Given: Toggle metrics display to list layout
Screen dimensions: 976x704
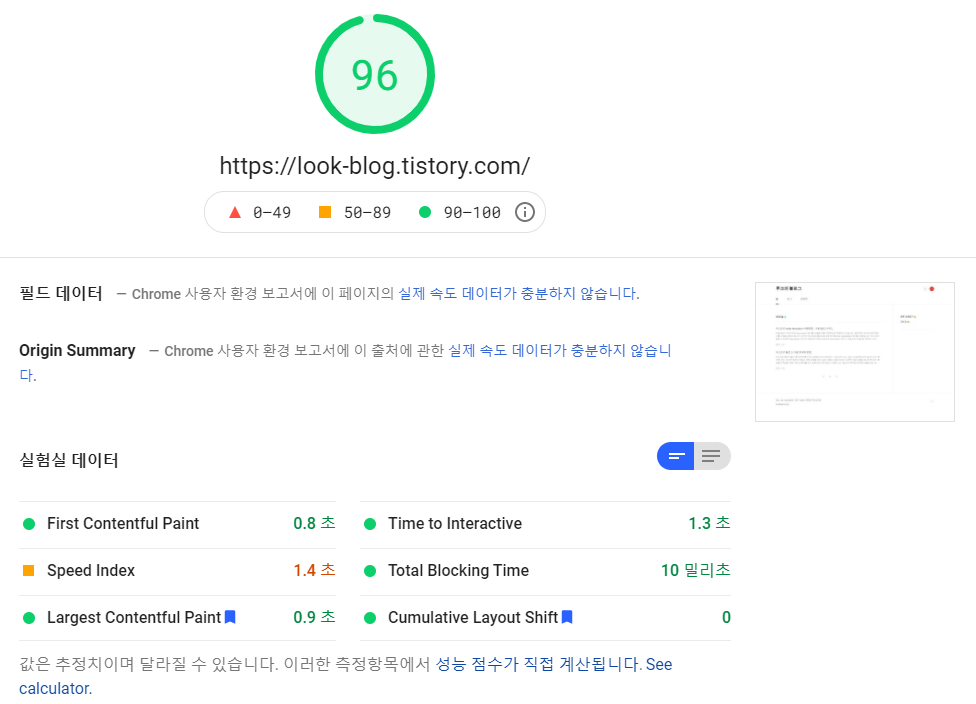Looking at the screenshot, I should tap(711, 456).
